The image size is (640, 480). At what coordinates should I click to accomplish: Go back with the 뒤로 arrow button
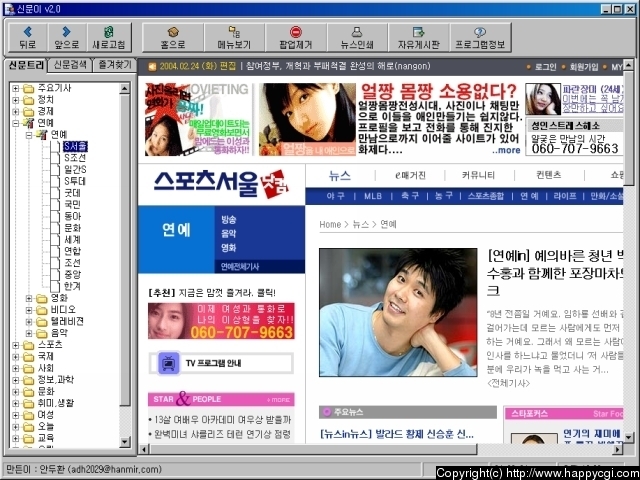point(28,37)
